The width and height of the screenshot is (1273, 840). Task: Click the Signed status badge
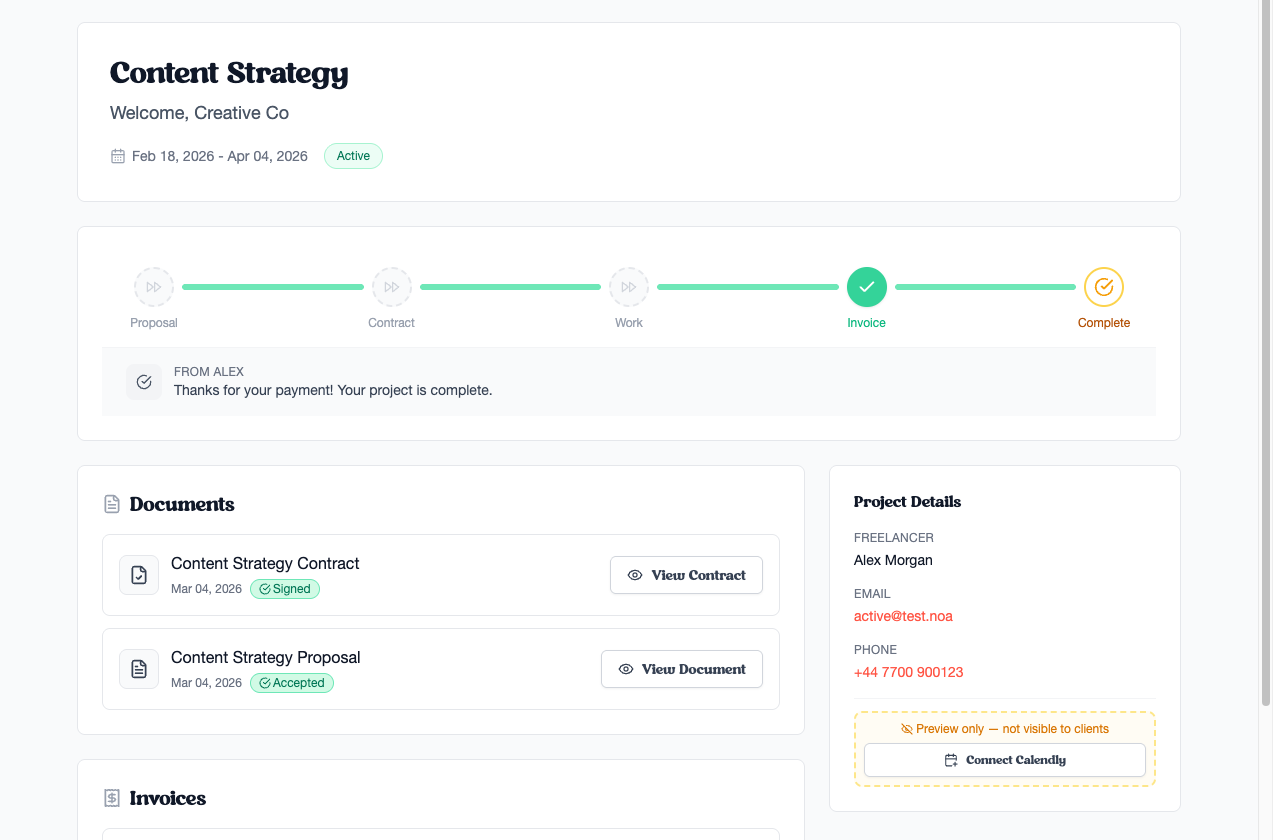click(x=285, y=589)
